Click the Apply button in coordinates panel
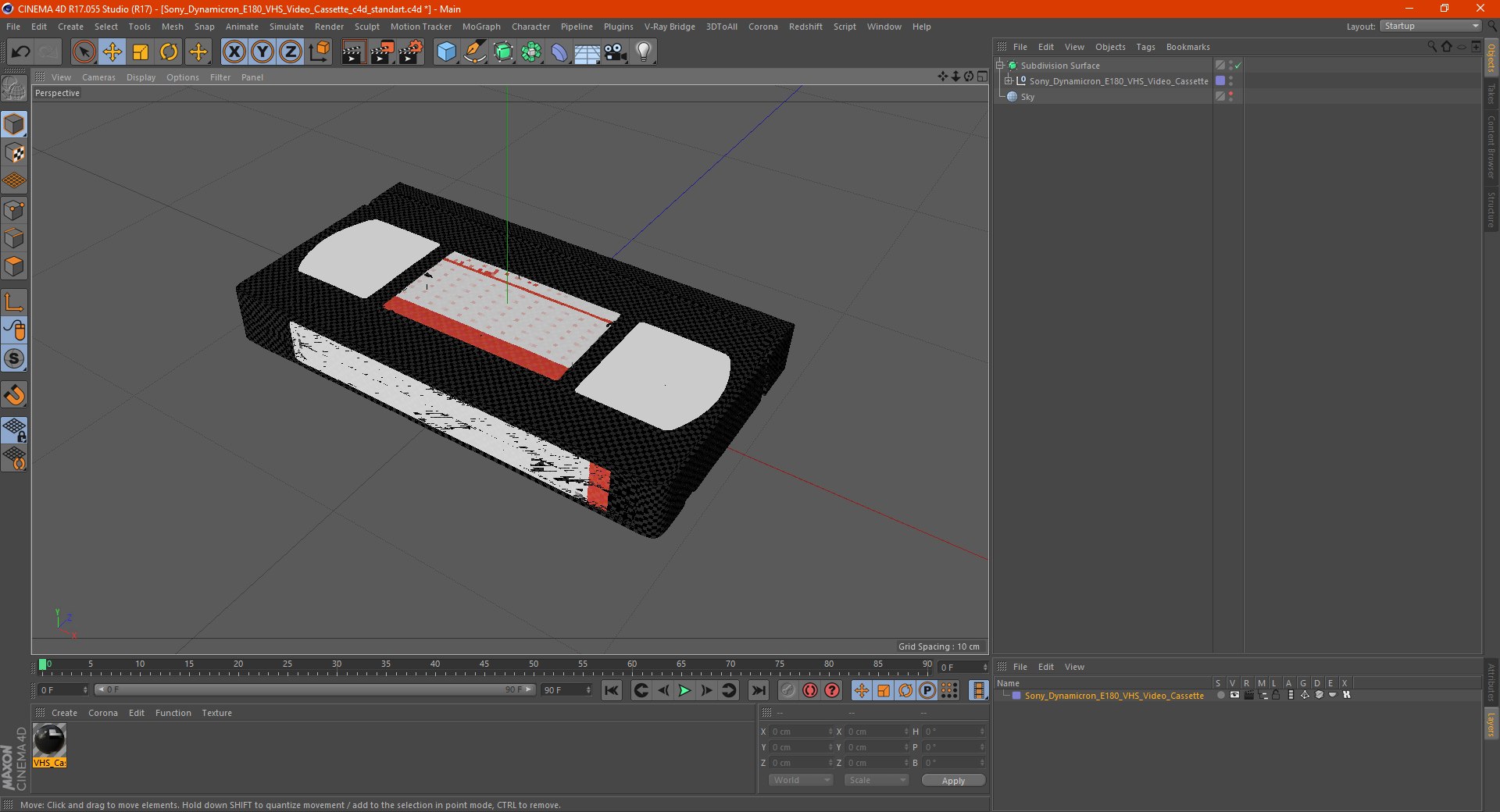 (953, 780)
